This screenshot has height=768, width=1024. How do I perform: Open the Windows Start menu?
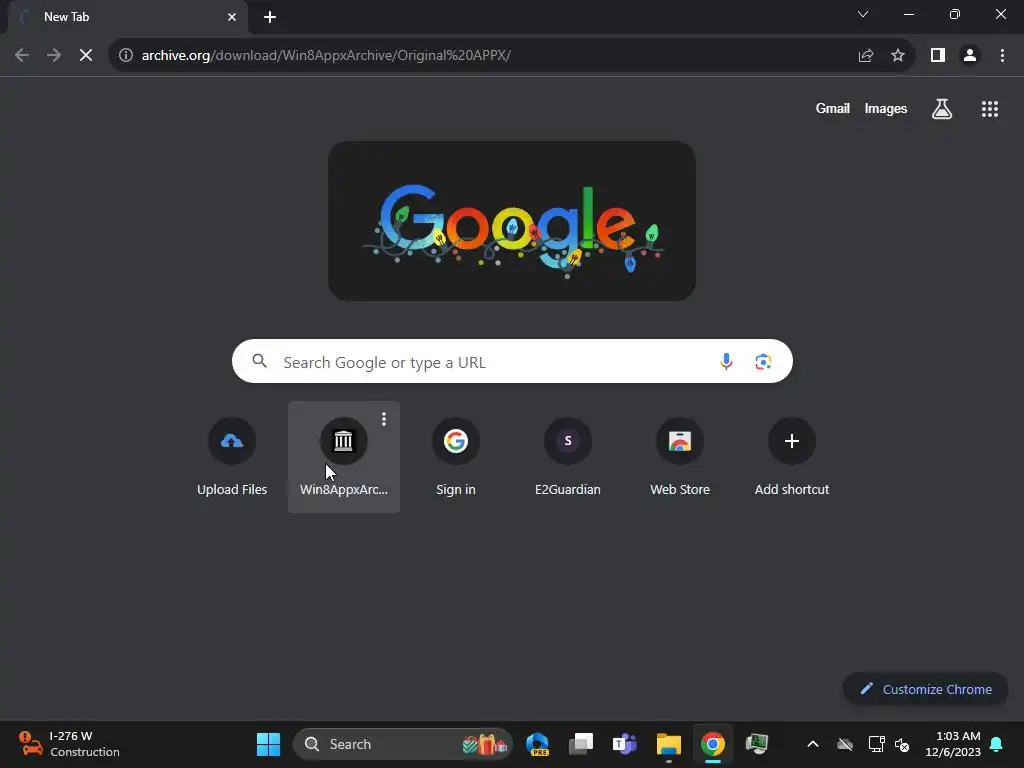coord(268,744)
